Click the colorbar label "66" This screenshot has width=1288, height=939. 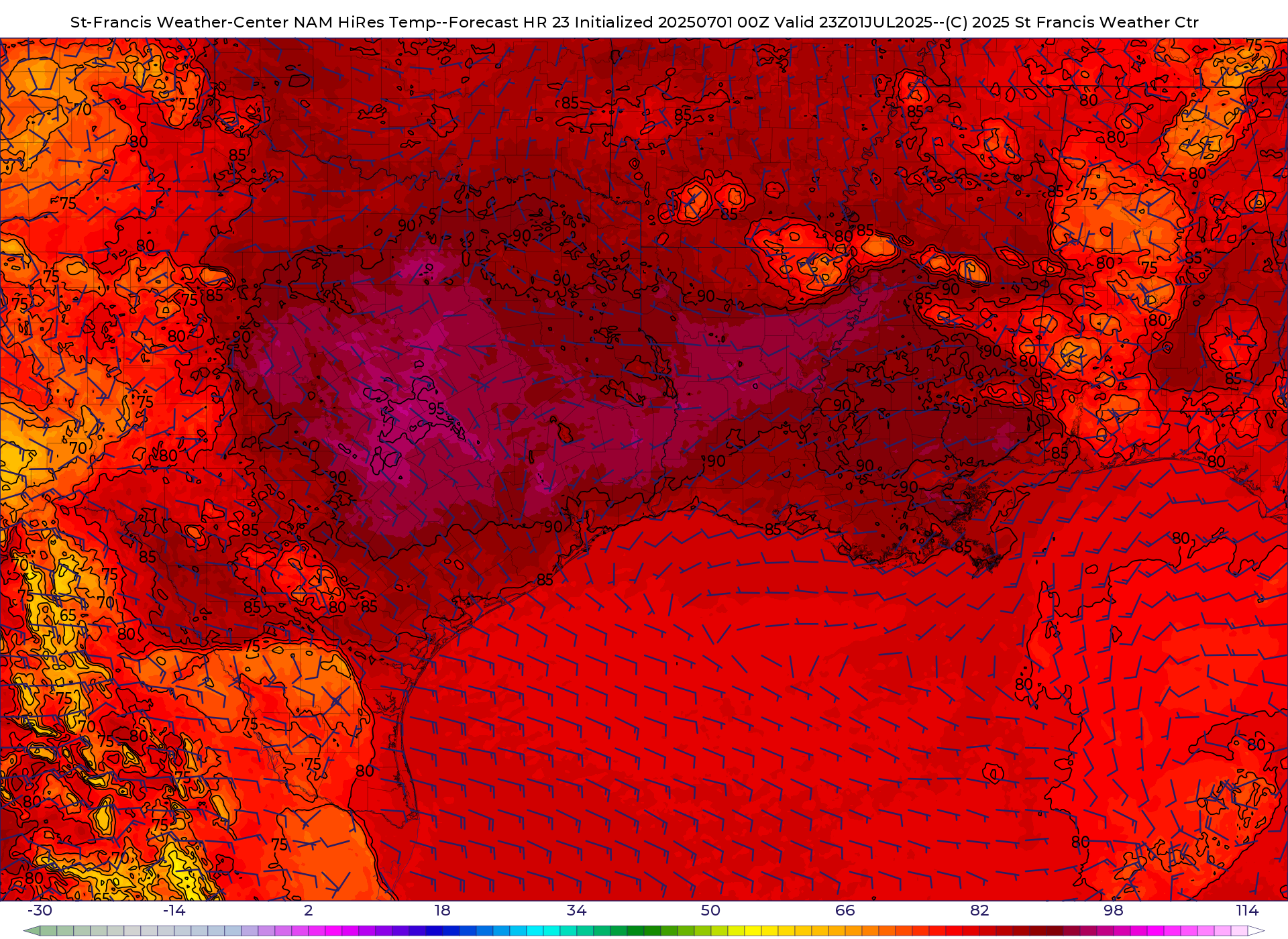845,910
